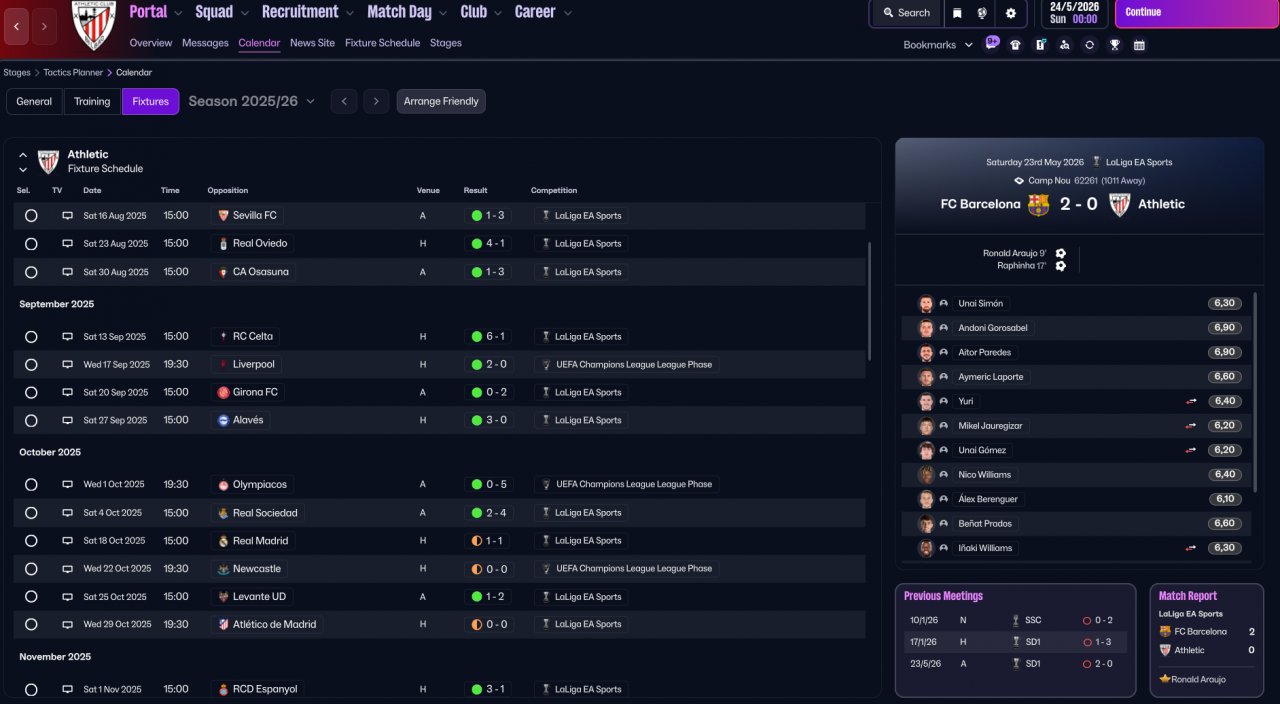The height and width of the screenshot is (704, 1280).
Task: Switch to the General calendar view tab
Action: pos(34,101)
